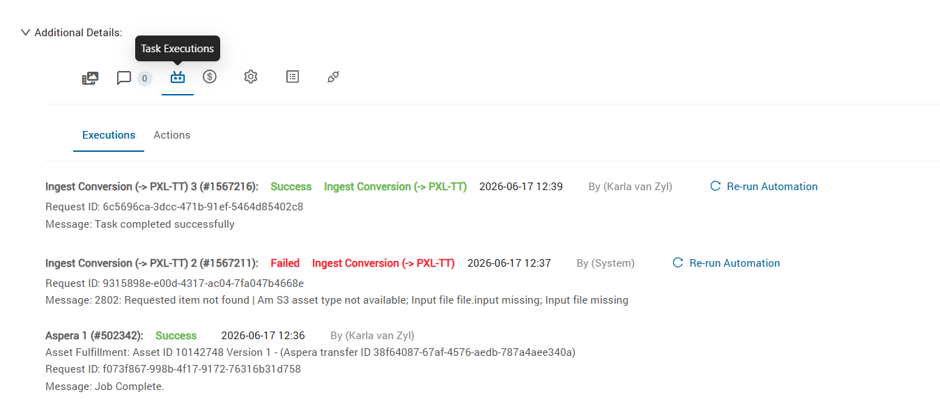Click the refresh icon on failed execution row
Screen dimensions: 940x413
click(677, 263)
